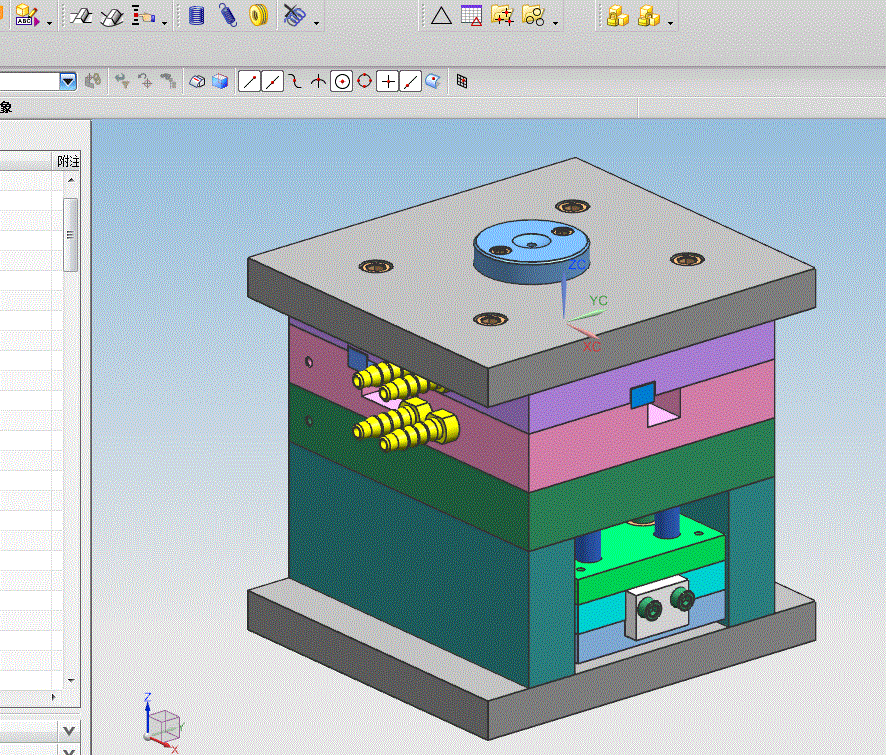886x755 pixels.
Task: Toggle Intersection snap
Action: pos(318,81)
